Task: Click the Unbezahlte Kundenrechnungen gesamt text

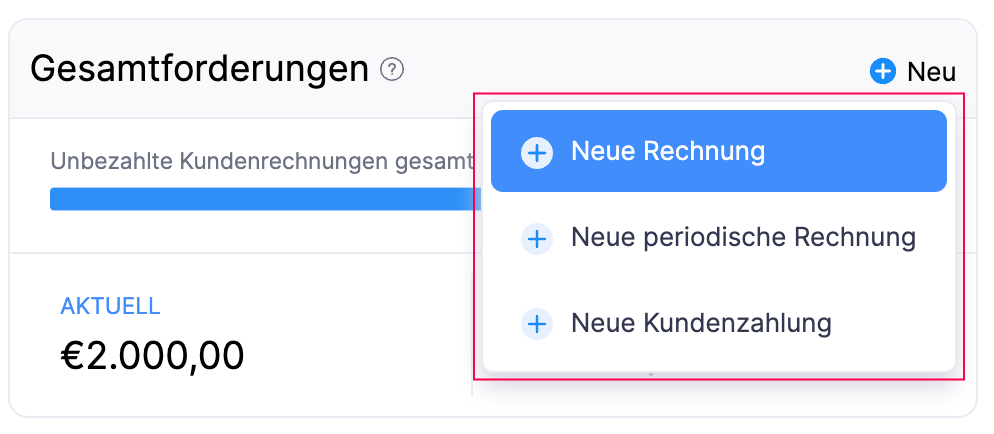Action: pos(260,162)
